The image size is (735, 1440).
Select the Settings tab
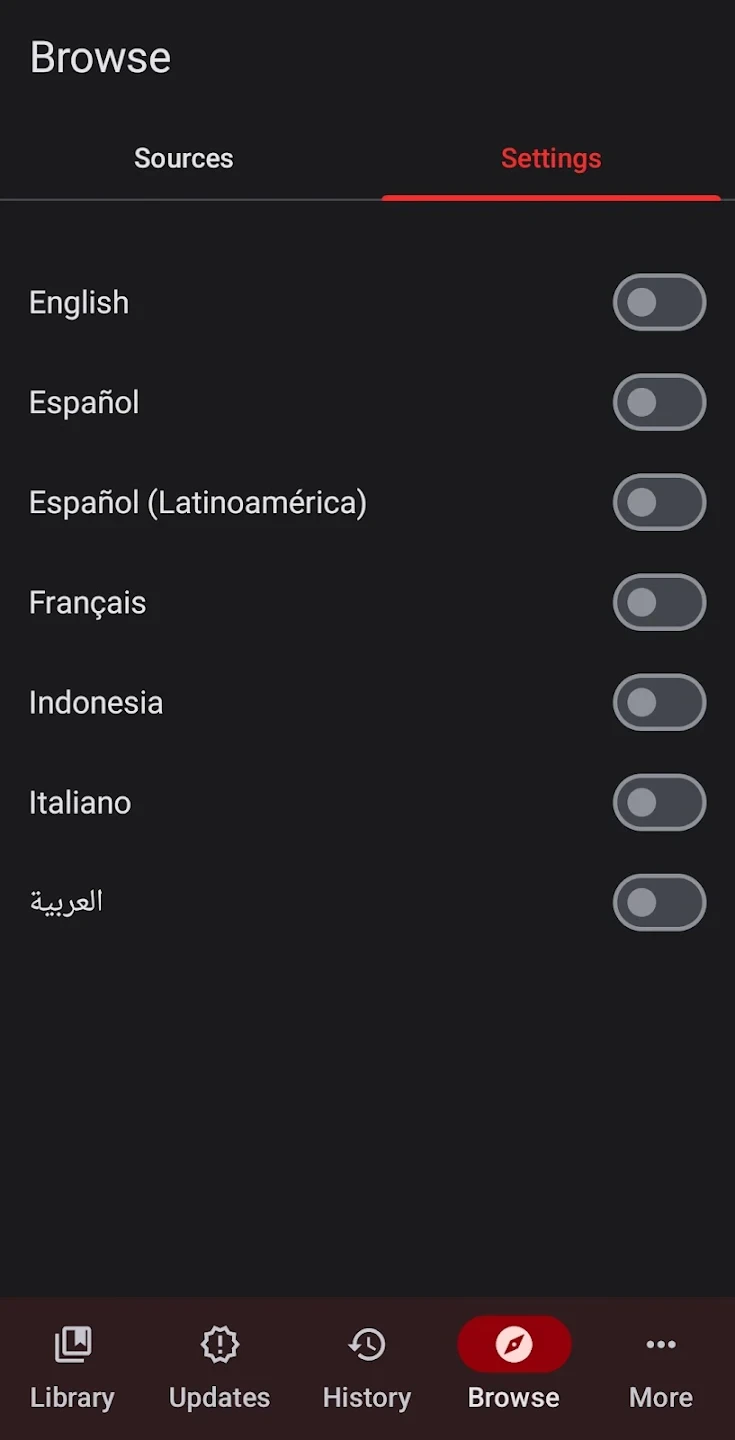(x=551, y=158)
